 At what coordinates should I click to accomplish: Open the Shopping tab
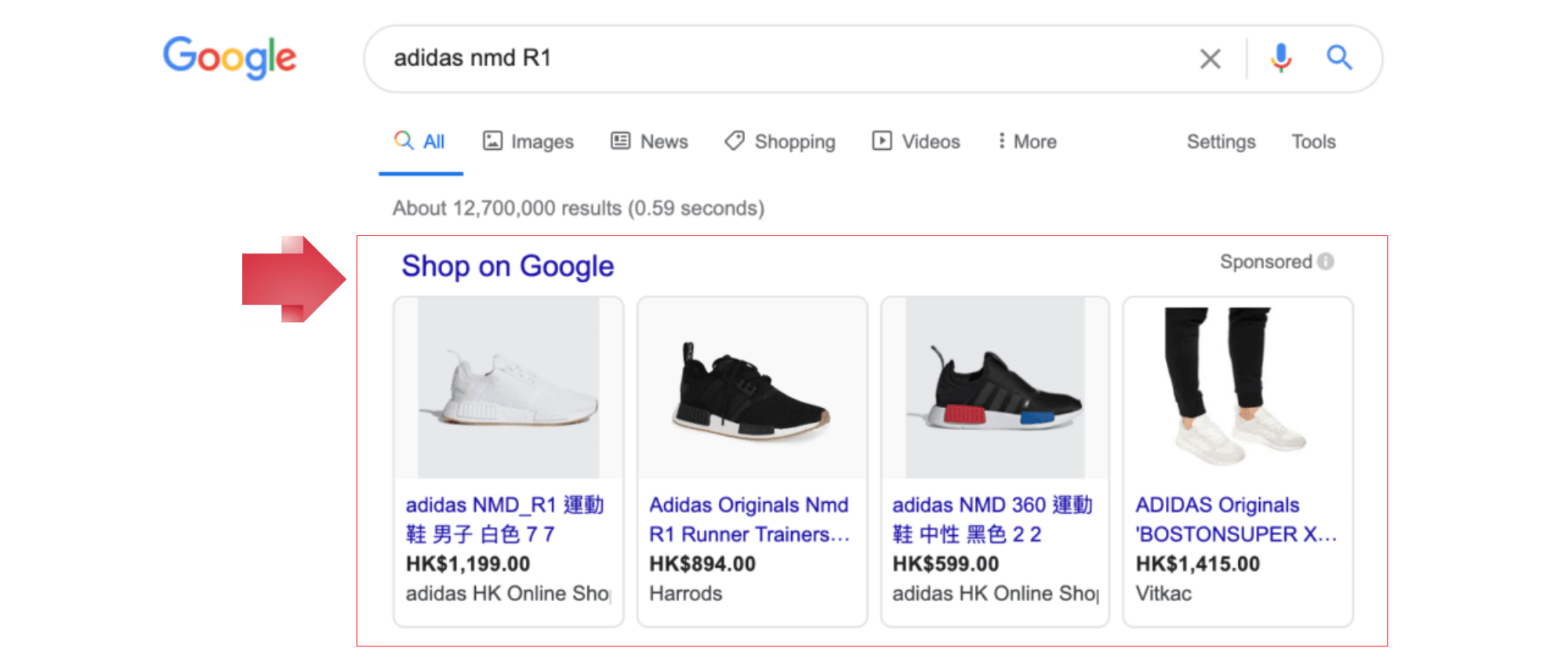pyautogui.click(x=780, y=141)
